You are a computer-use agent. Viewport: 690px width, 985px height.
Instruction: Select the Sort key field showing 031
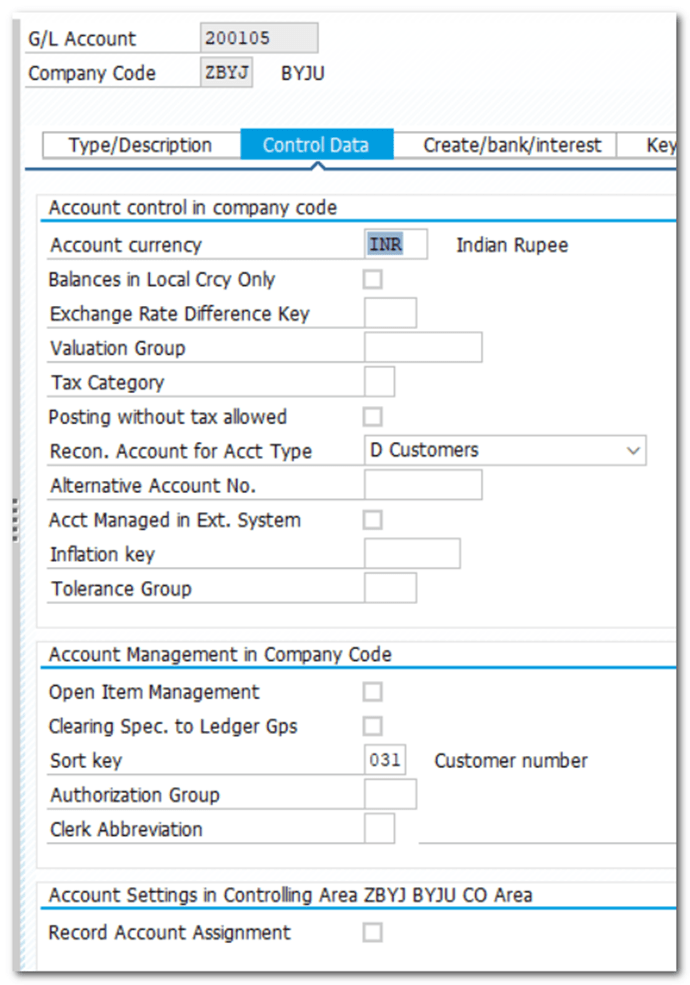[385, 761]
